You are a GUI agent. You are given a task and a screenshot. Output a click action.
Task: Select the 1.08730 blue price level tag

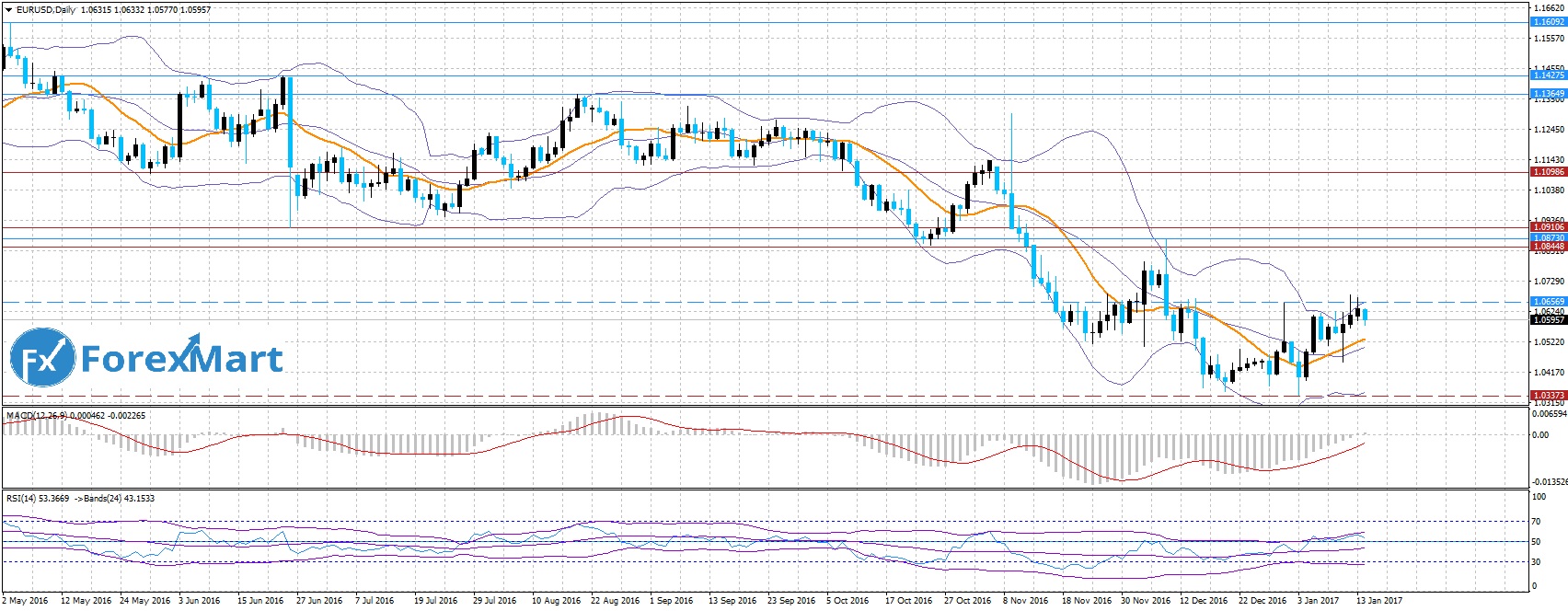pyautogui.click(x=1548, y=237)
